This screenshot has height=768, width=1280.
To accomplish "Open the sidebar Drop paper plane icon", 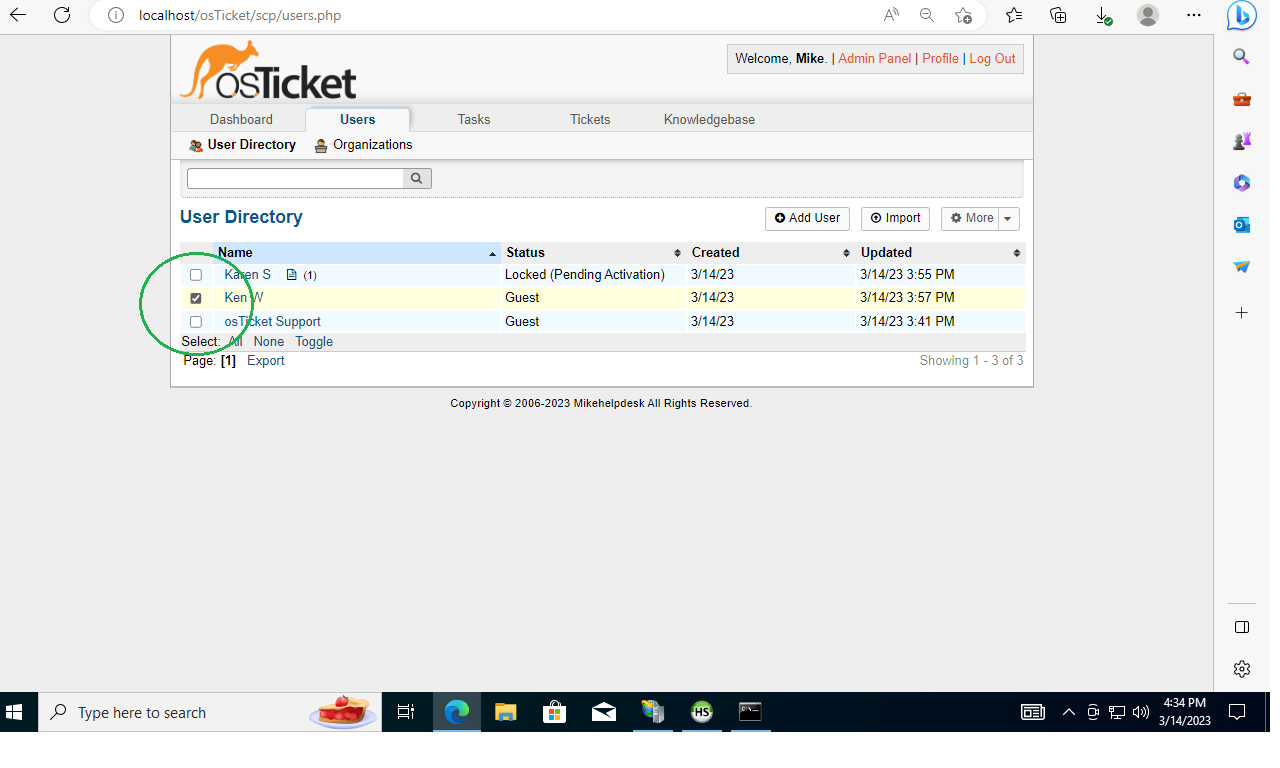I will click(1242, 267).
